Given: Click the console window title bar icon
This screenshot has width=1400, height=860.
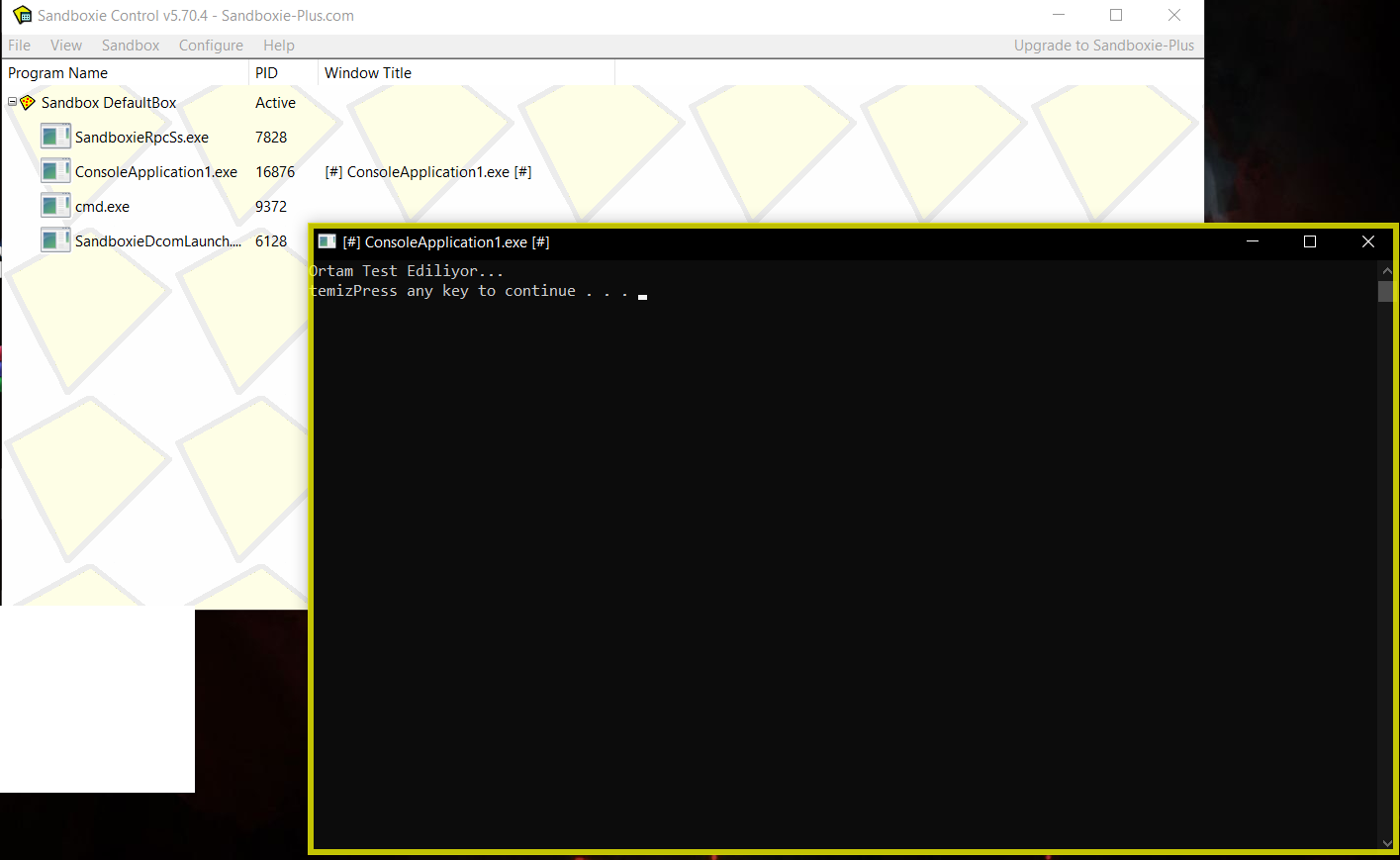Looking at the screenshot, I should (327, 241).
